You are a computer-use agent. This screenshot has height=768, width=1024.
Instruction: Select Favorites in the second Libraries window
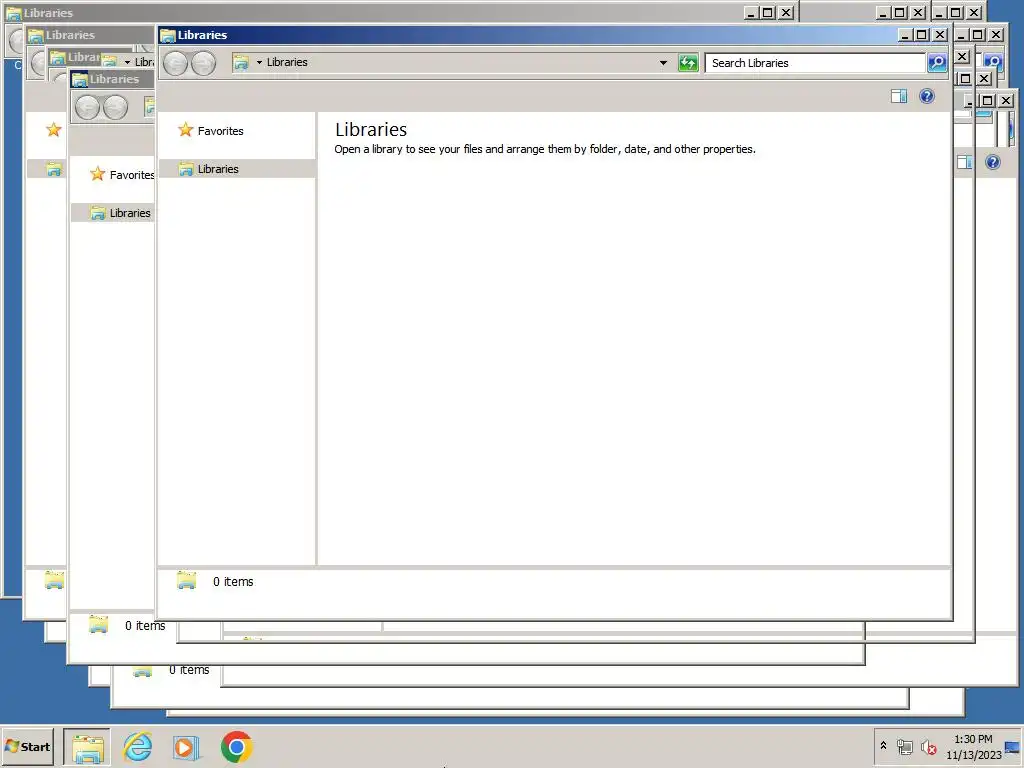coord(131,174)
